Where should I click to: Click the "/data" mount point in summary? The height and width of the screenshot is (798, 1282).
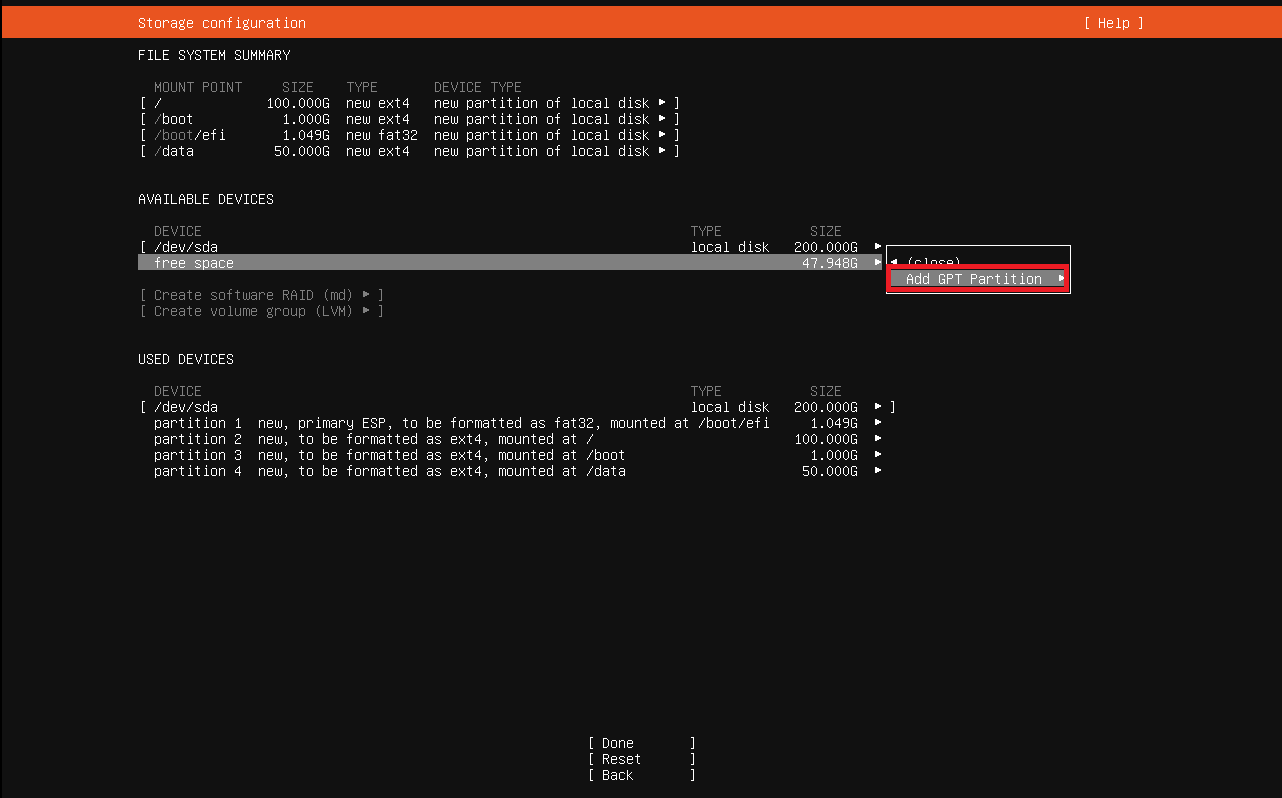[174, 151]
